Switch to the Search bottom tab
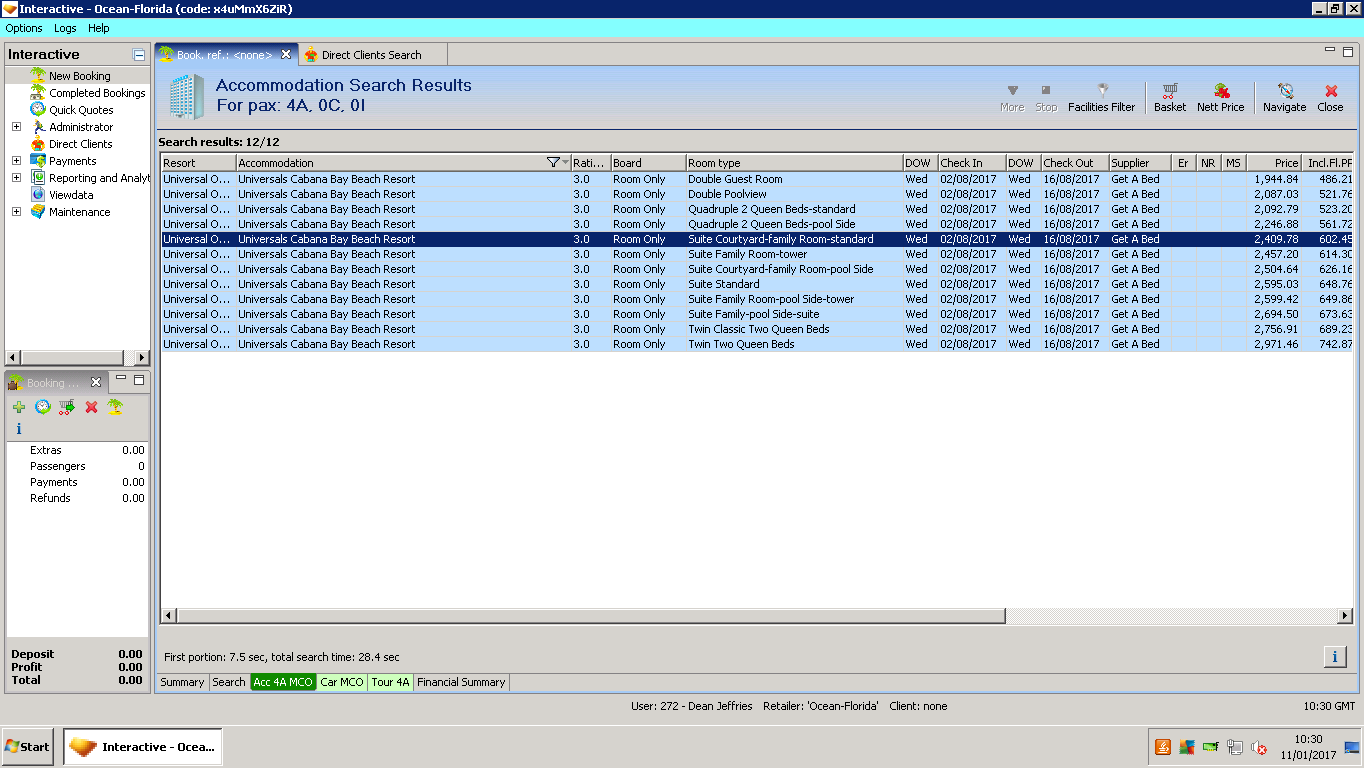 coord(229,682)
